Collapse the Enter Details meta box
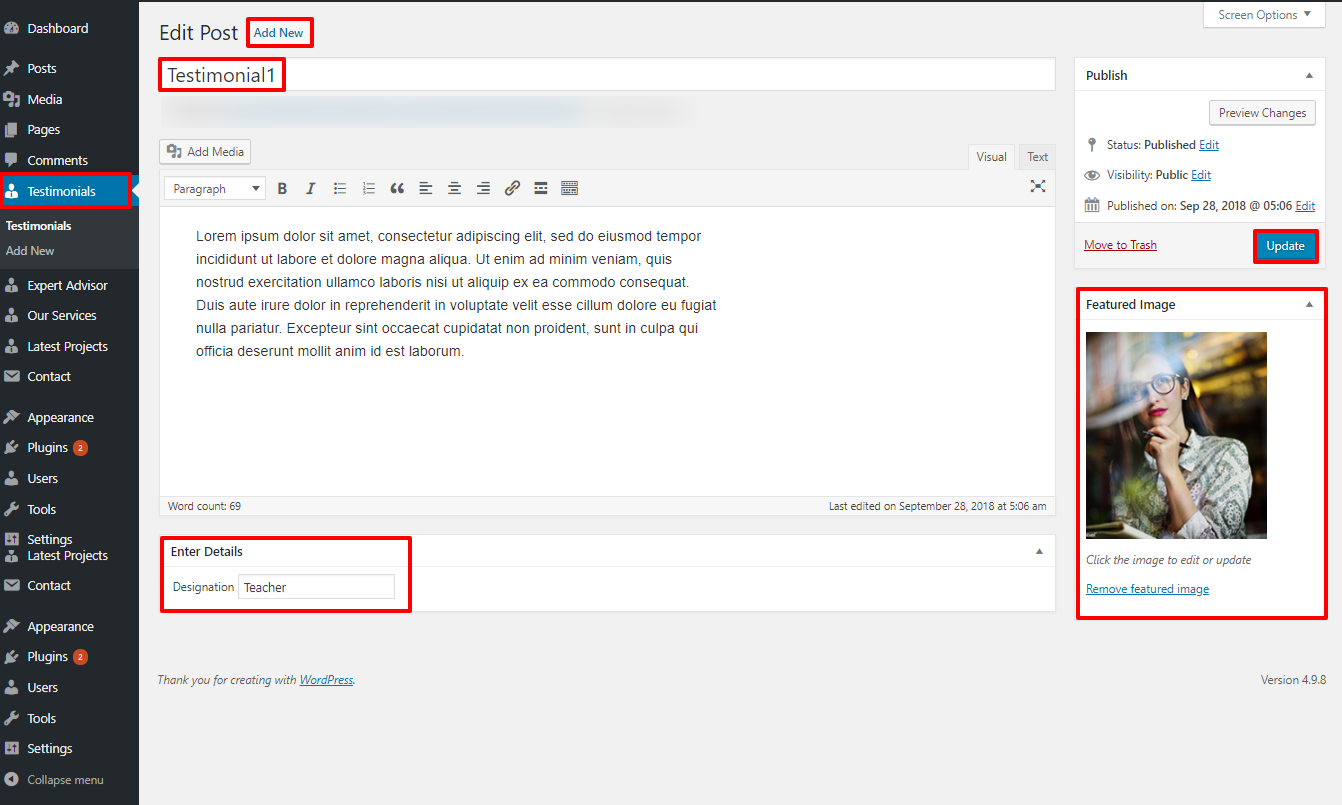Screen dimensions: 1342x805 [x=1039, y=551]
